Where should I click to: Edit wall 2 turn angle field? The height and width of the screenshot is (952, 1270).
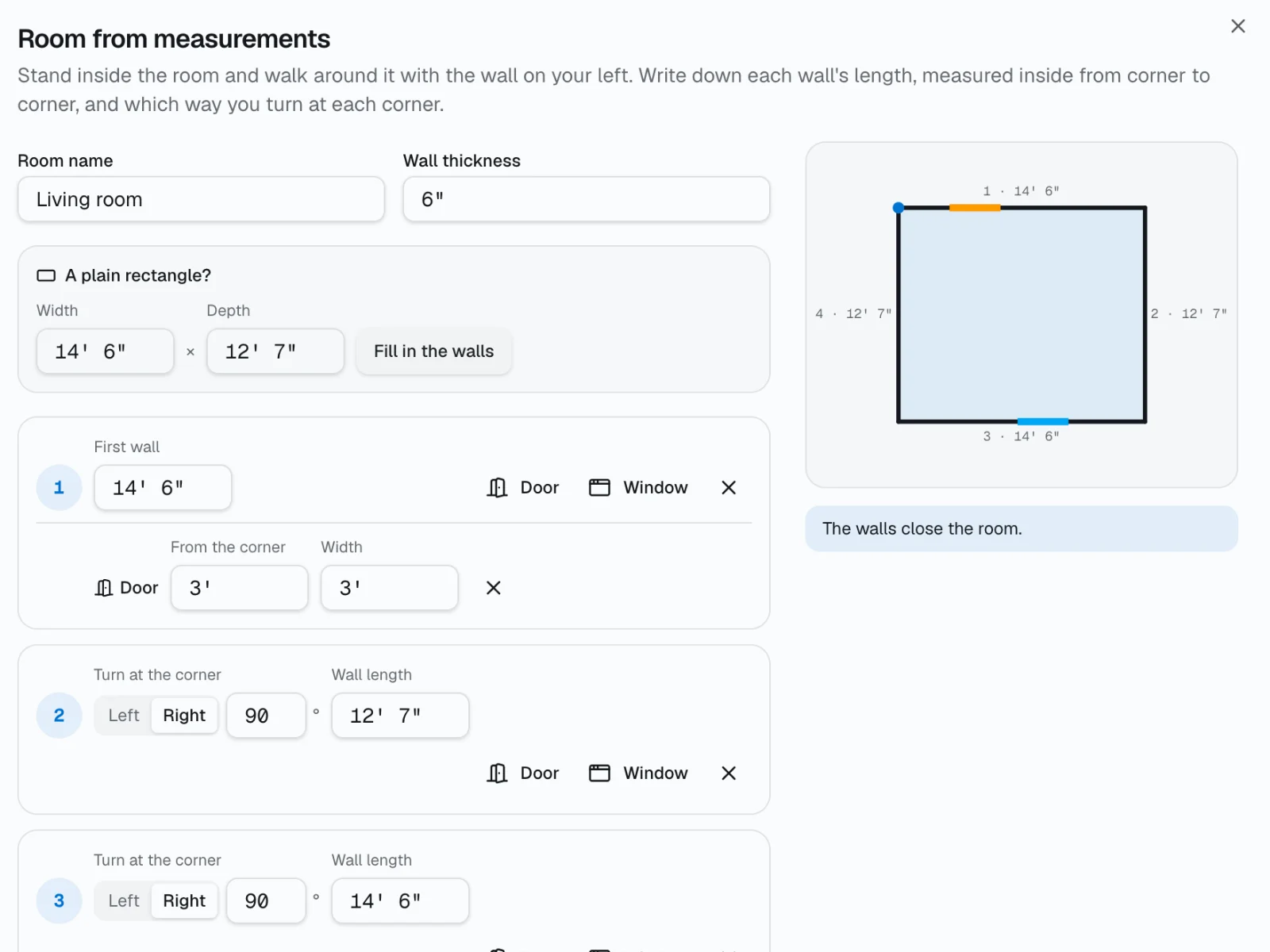pos(266,716)
